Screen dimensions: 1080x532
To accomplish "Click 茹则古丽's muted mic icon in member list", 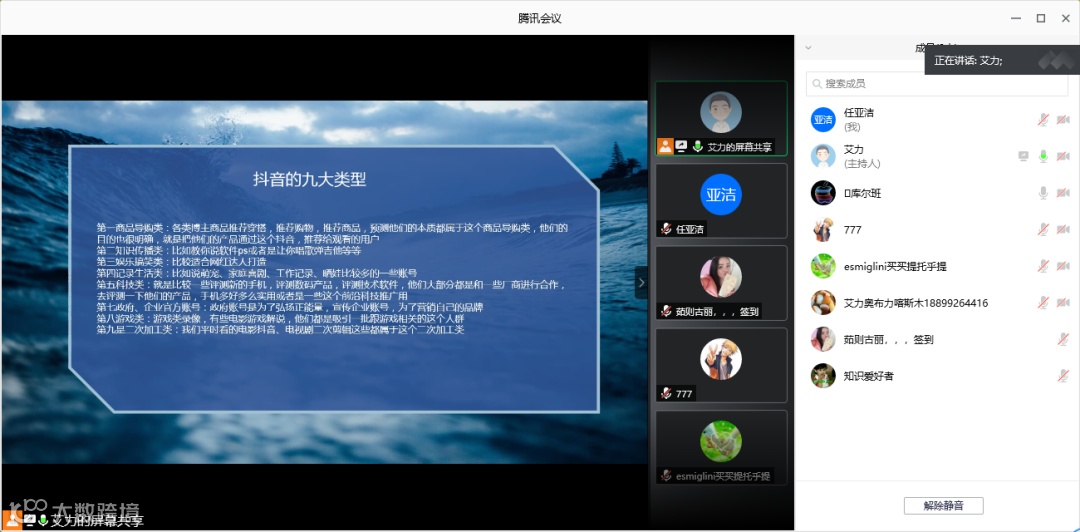I will point(1063,339).
